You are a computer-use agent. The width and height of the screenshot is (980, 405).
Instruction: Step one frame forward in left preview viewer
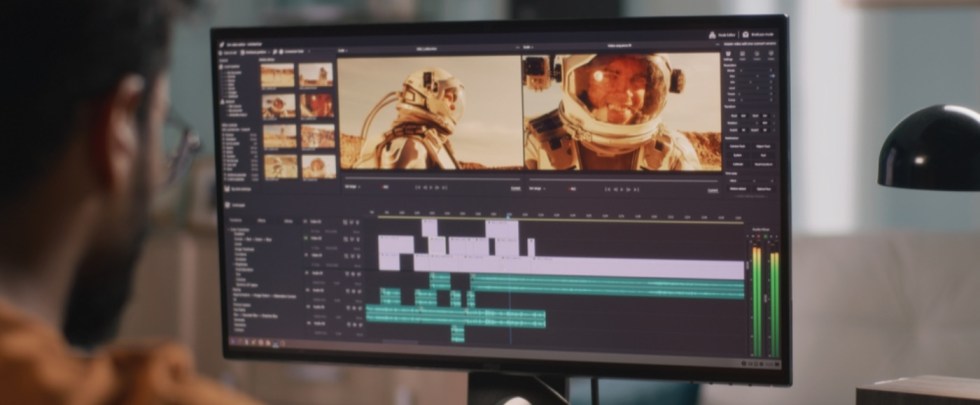(438, 187)
